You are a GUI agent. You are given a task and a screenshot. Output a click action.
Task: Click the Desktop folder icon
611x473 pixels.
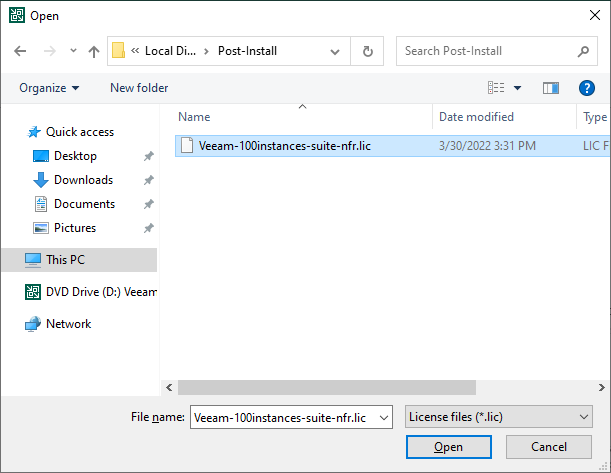41,156
